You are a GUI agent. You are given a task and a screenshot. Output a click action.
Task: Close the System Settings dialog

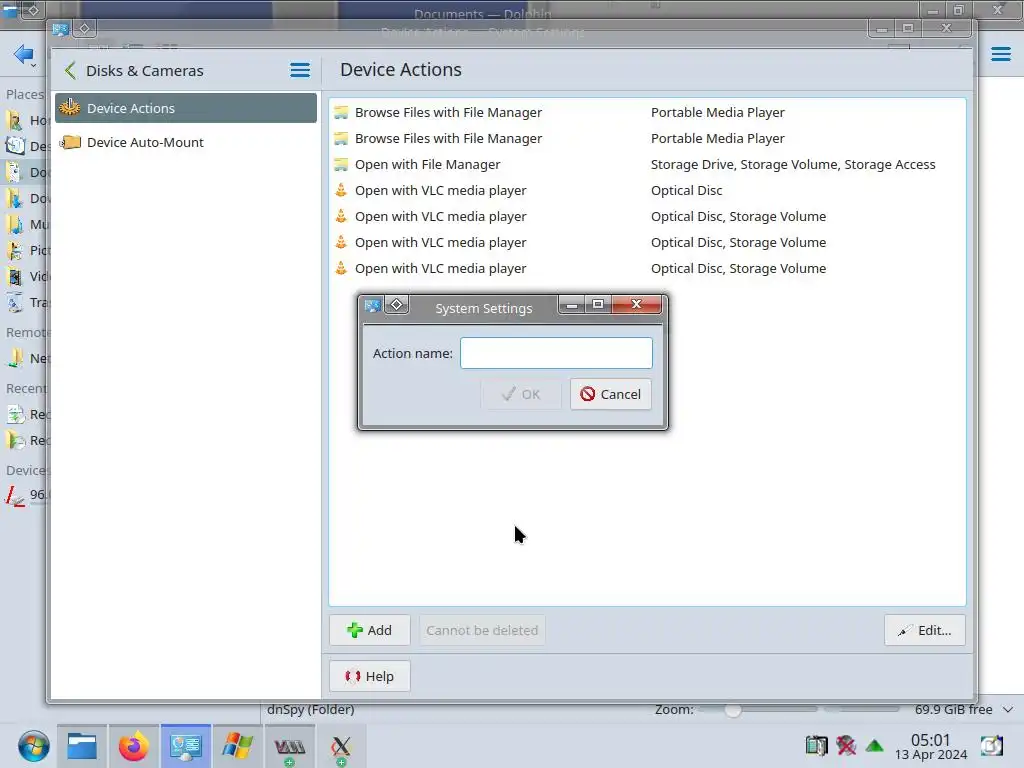click(636, 304)
